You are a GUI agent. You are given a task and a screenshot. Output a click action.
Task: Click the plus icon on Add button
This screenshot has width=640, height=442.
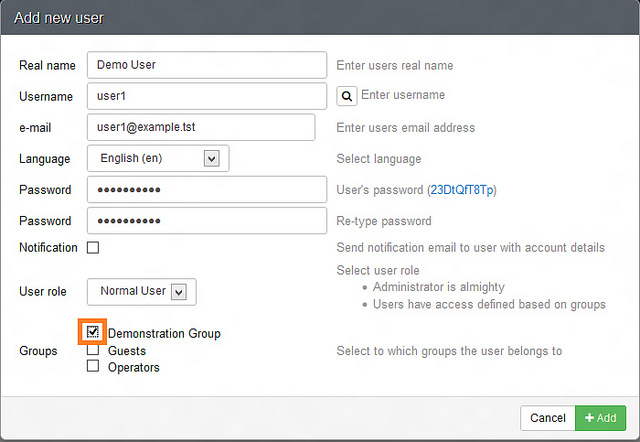pyautogui.click(x=589, y=418)
